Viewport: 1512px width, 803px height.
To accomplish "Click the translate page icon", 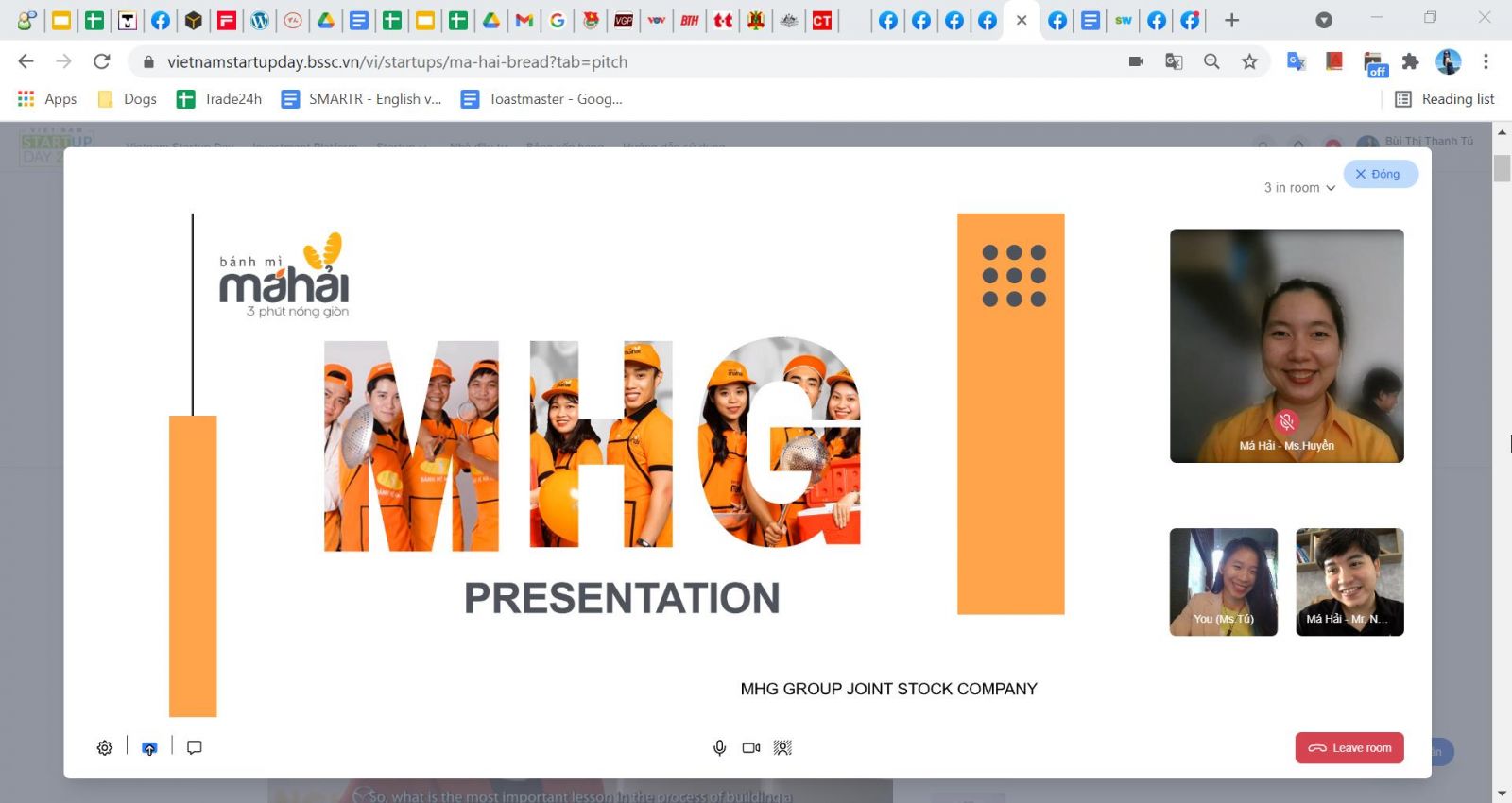I will coord(1174,61).
